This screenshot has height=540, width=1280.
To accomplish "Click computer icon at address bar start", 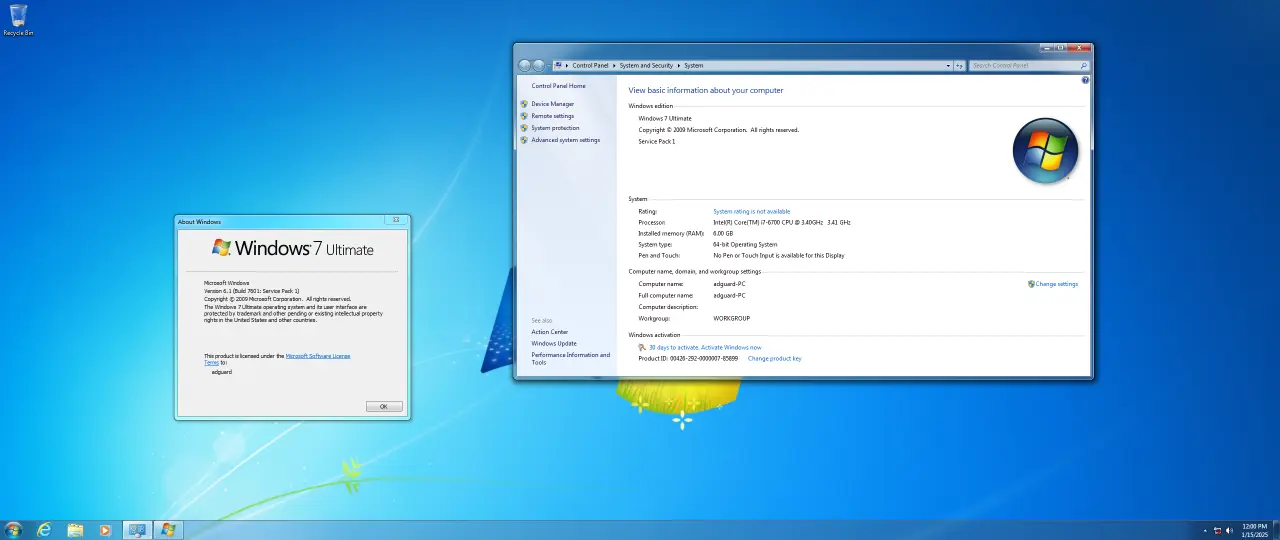I will tap(558, 65).
